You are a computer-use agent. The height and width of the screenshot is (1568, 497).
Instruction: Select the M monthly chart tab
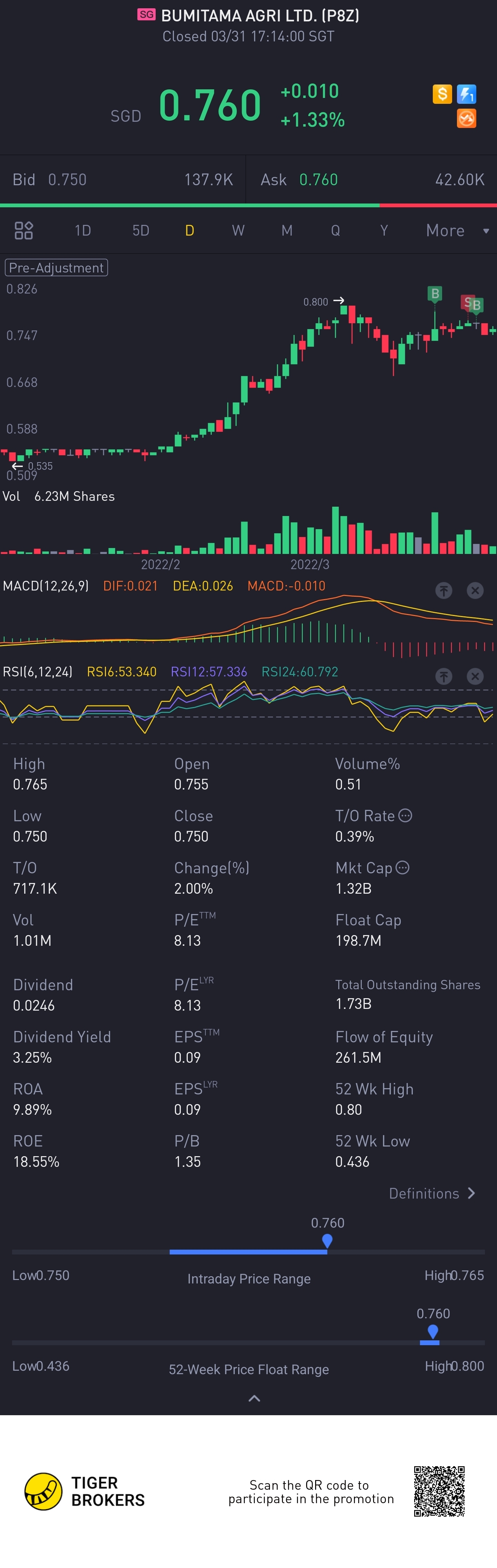pos(287,231)
